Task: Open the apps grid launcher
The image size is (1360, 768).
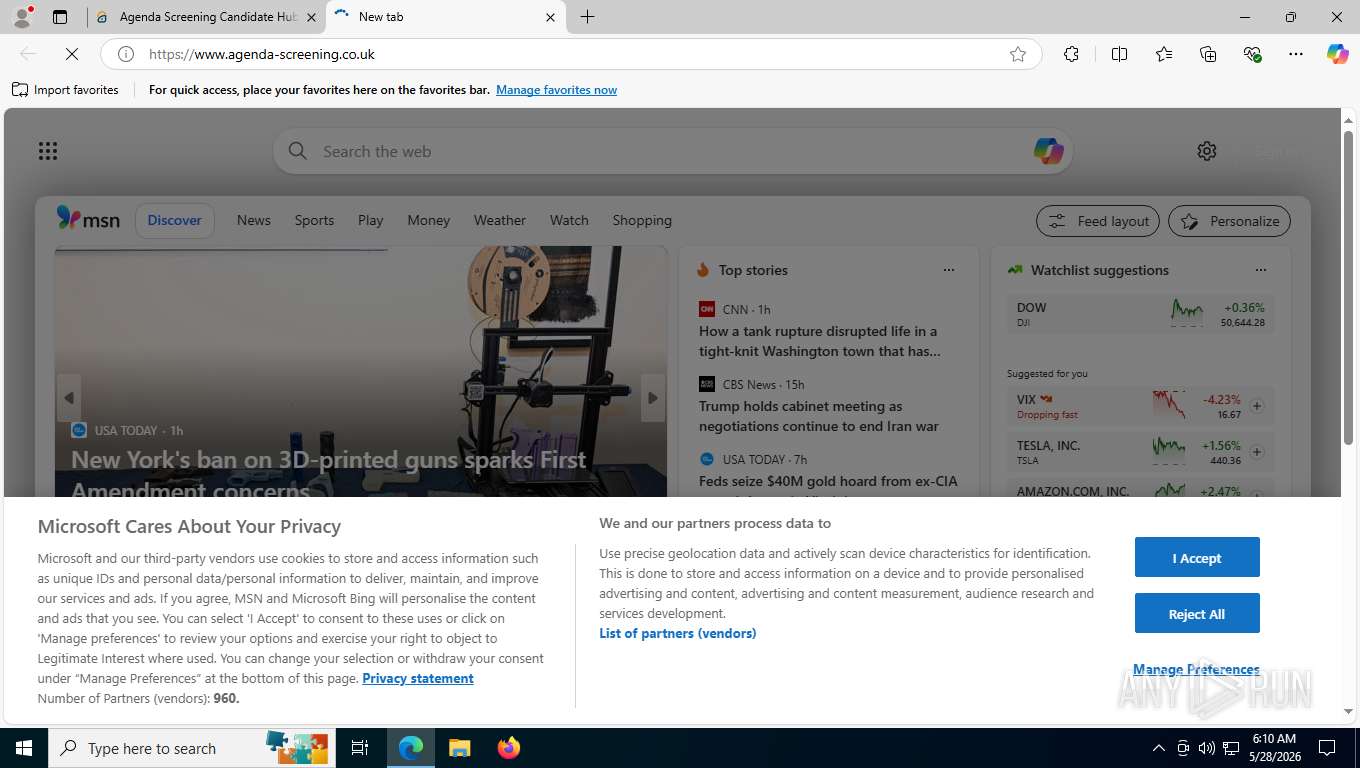Action: pyautogui.click(x=48, y=151)
